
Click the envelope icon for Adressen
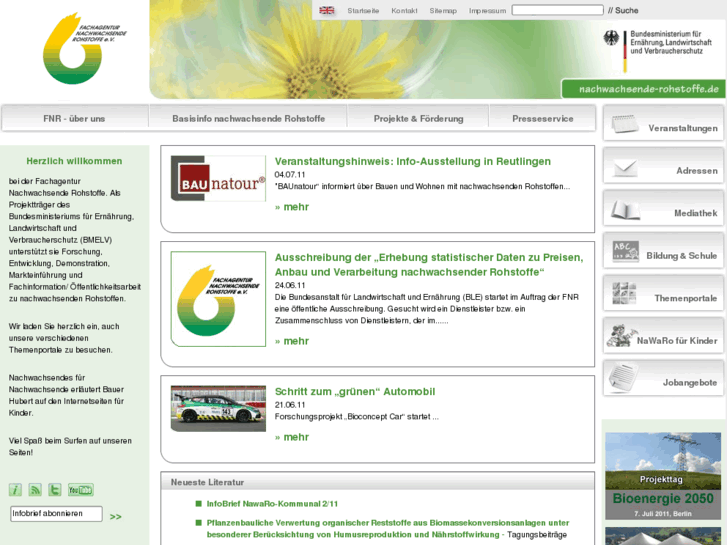(x=625, y=167)
